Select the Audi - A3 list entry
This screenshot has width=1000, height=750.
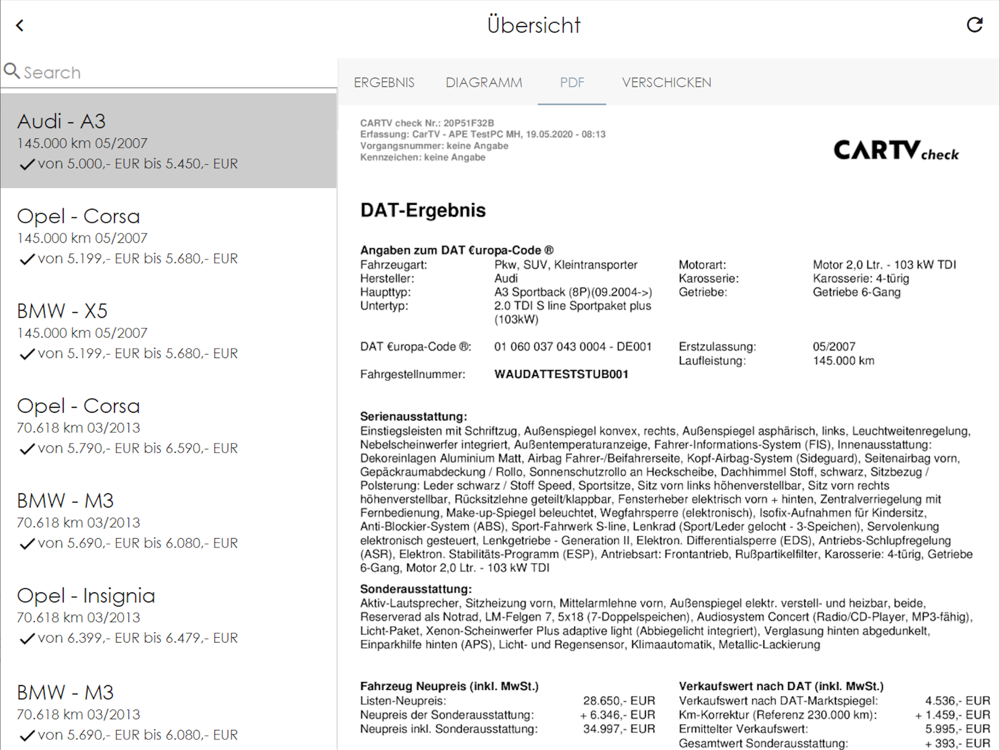(x=168, y=141)
